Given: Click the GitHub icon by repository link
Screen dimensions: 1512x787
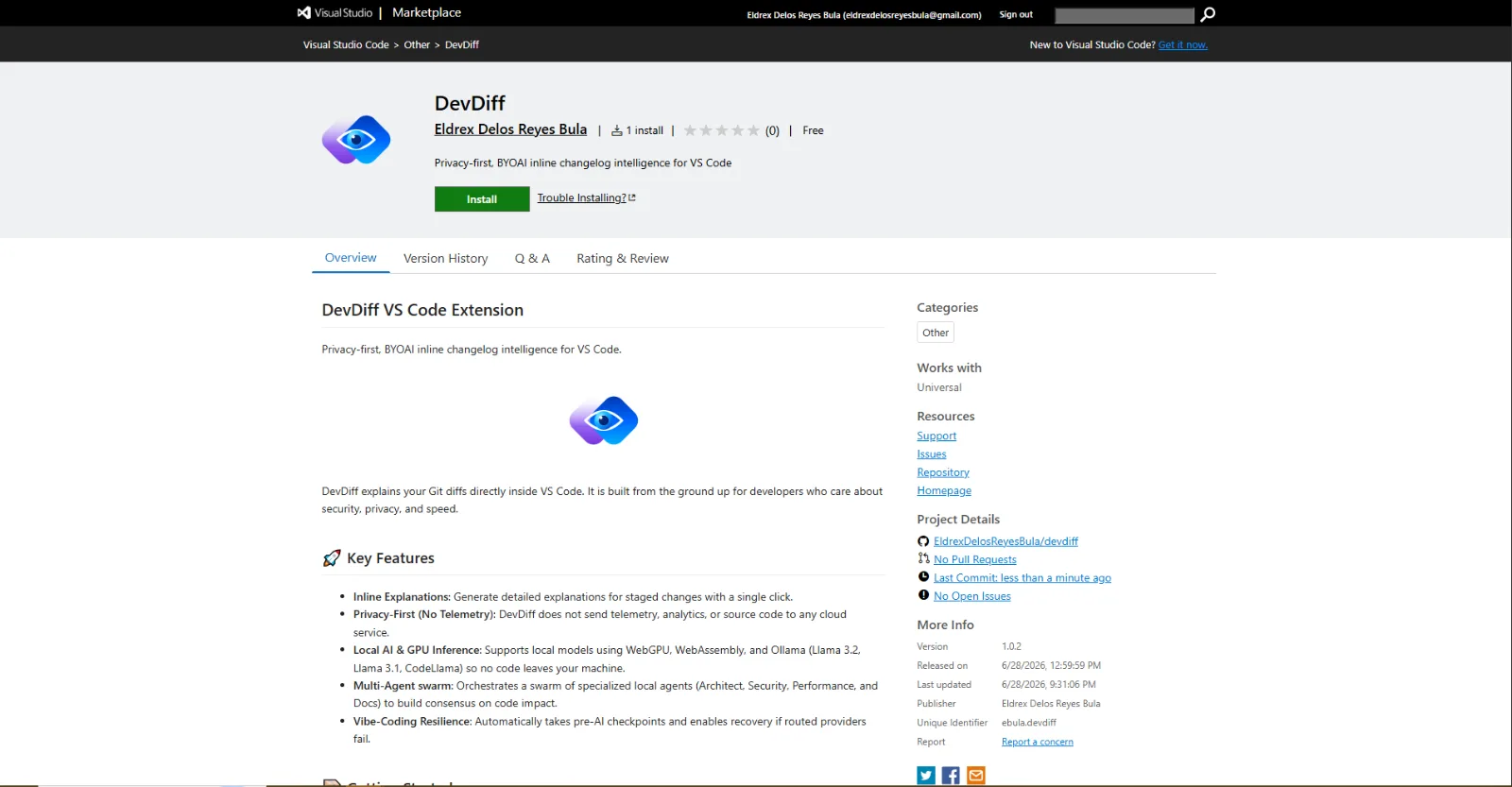Looking at the screenshot, I should (923, 541).
